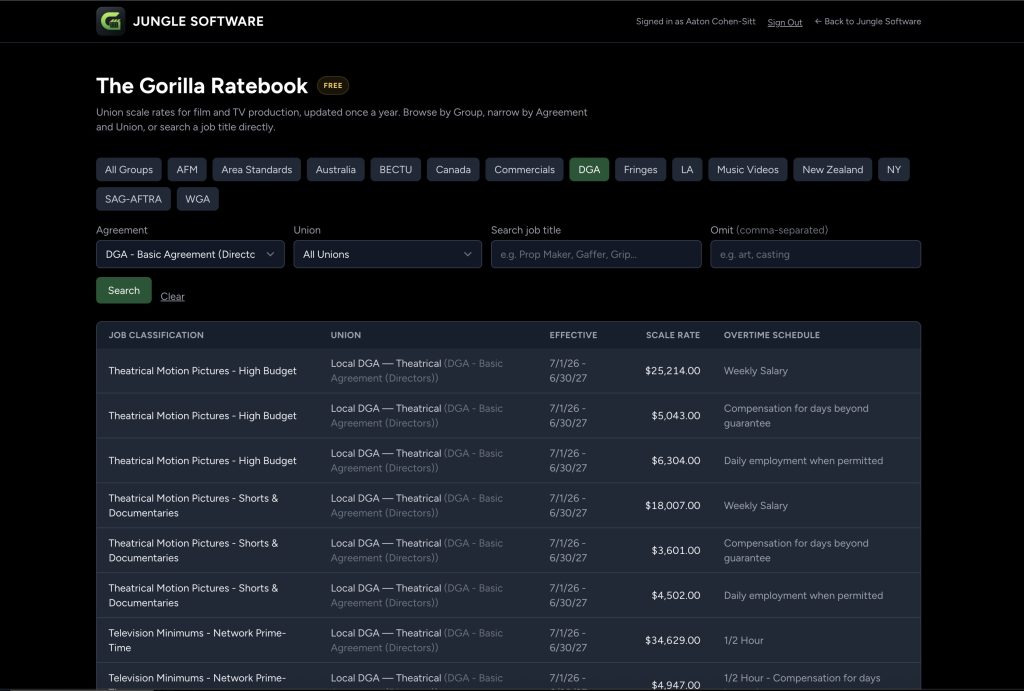The height and width of the screenshot is (691, 1024).
Task: Click the JOB CLASSIFICATION column header
Action: (156, 335)
